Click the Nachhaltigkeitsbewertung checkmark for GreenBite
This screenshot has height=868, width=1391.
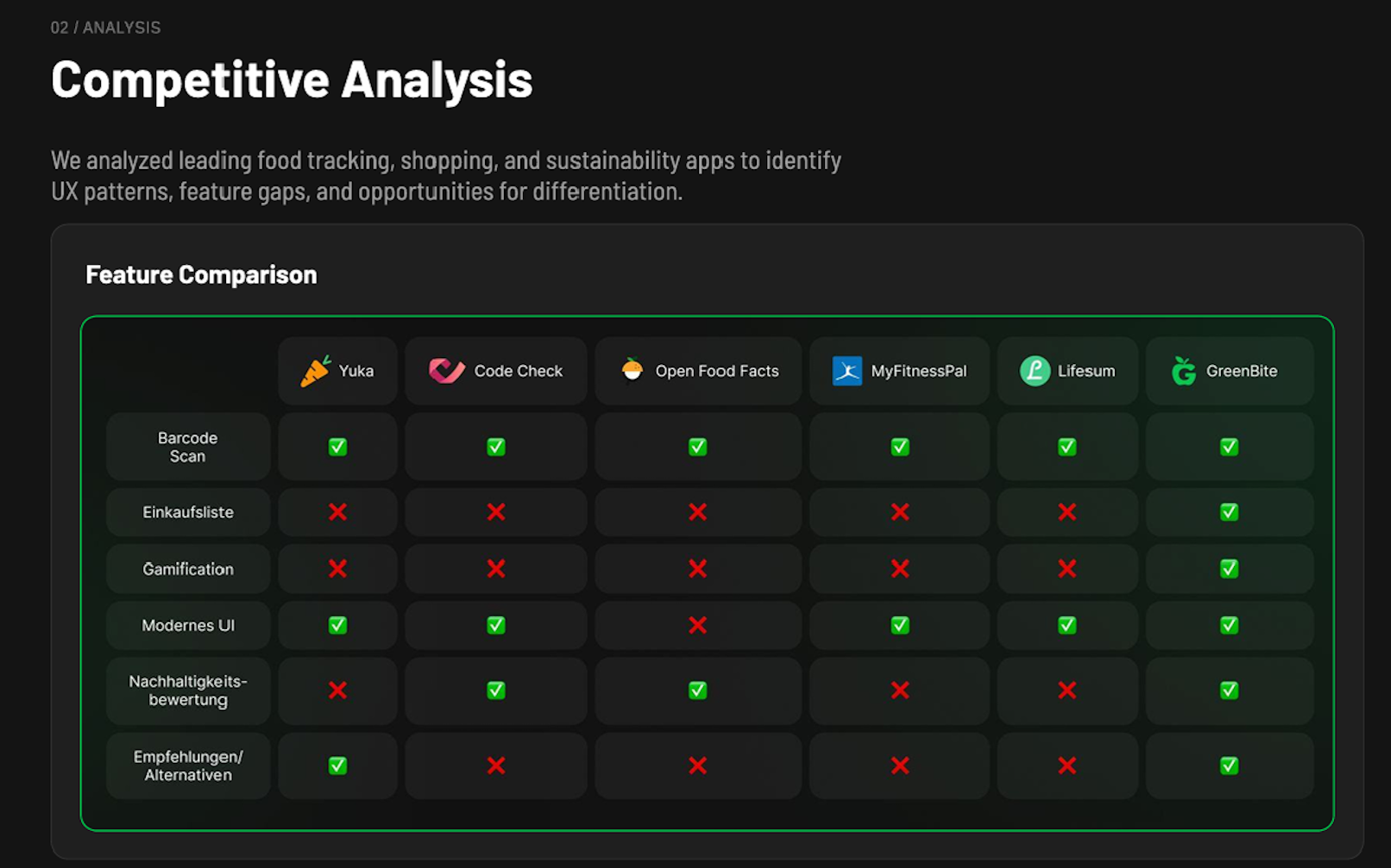point(1230,690)
